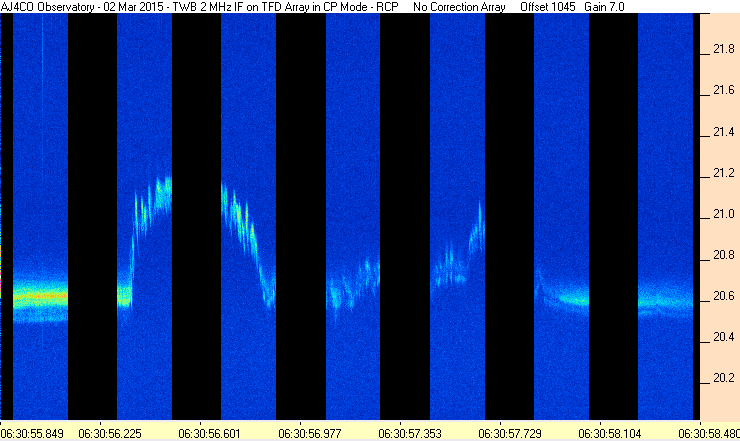Click the 'TWB 2 MHz IF' header text
This screenshot has width=740, height=441.
[208, 7]
